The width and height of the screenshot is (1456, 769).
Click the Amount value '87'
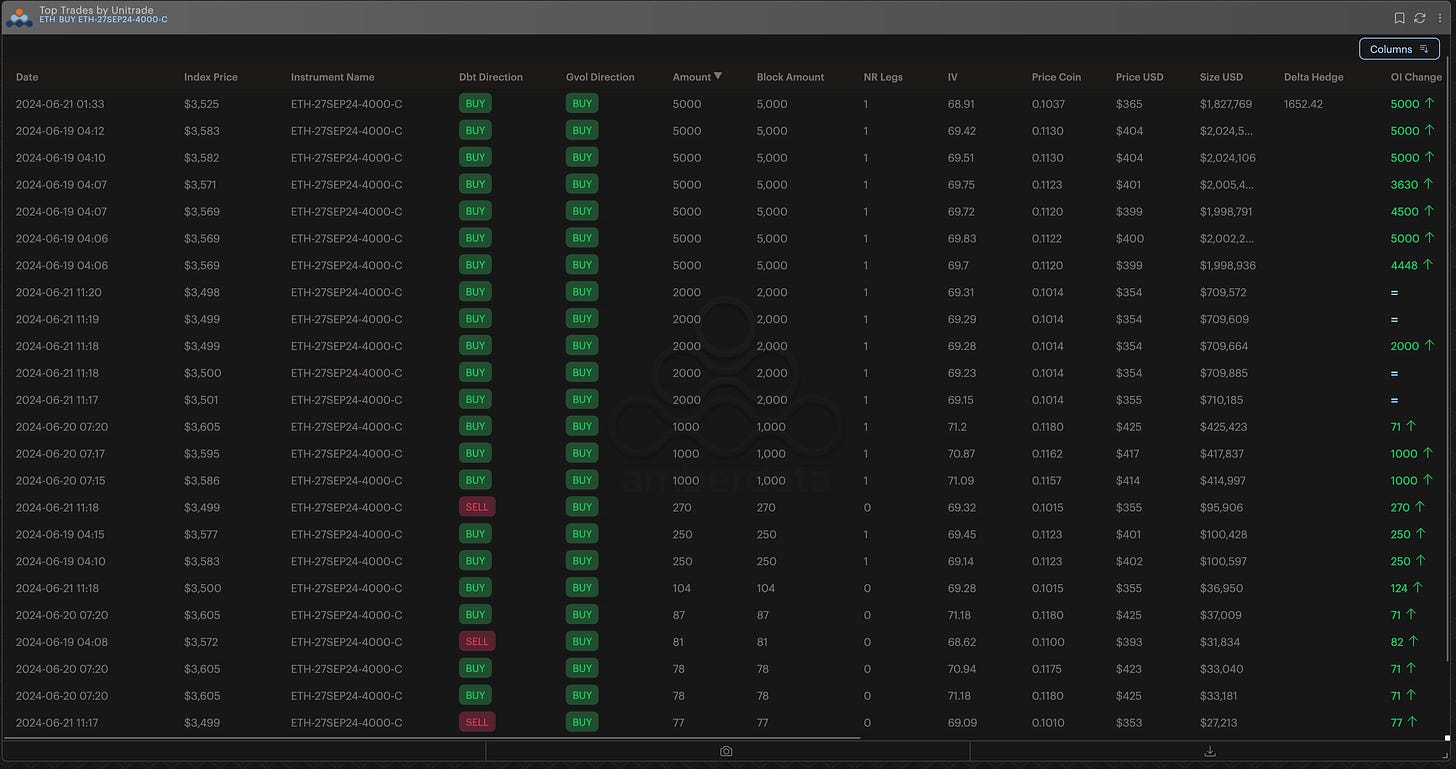click(x=679, y=615)
